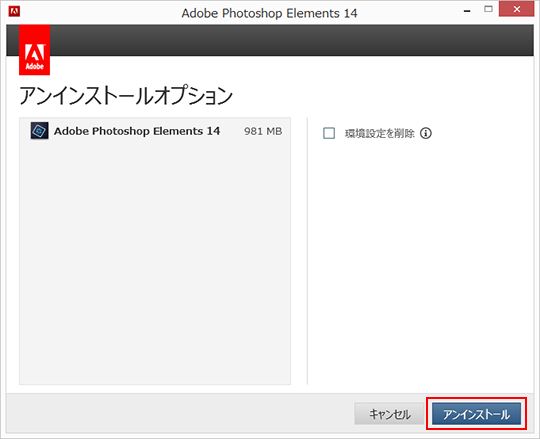Open the info icon beside 環境設定を削除

point(426,133)
